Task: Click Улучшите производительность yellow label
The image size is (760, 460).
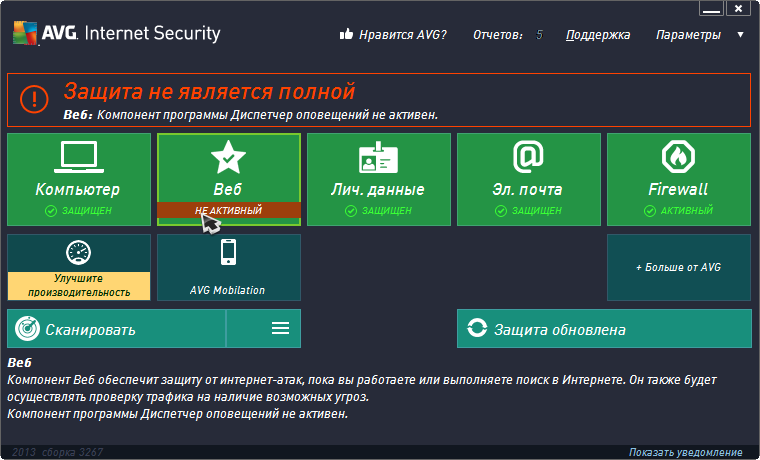Action: [79, 286]
